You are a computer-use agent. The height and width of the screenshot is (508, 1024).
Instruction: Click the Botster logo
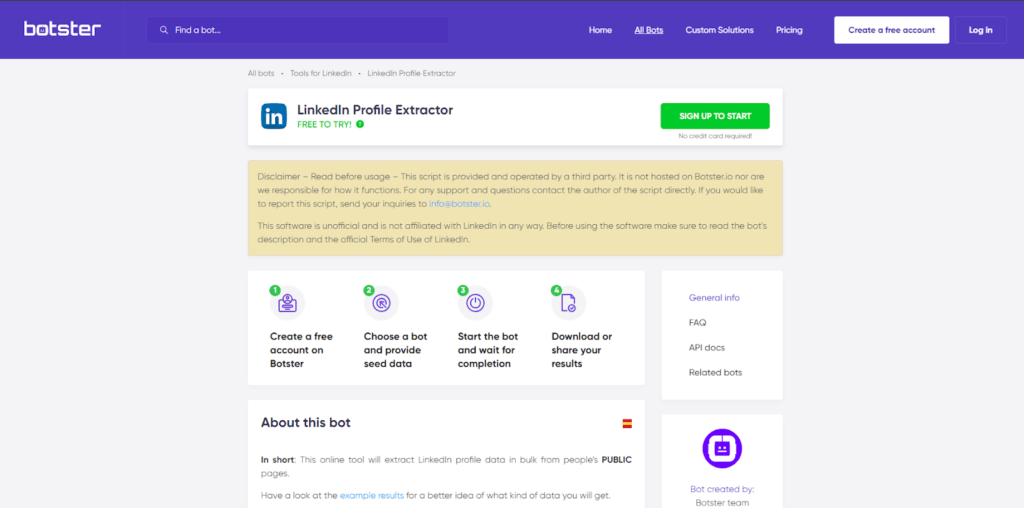pos(62,29)
